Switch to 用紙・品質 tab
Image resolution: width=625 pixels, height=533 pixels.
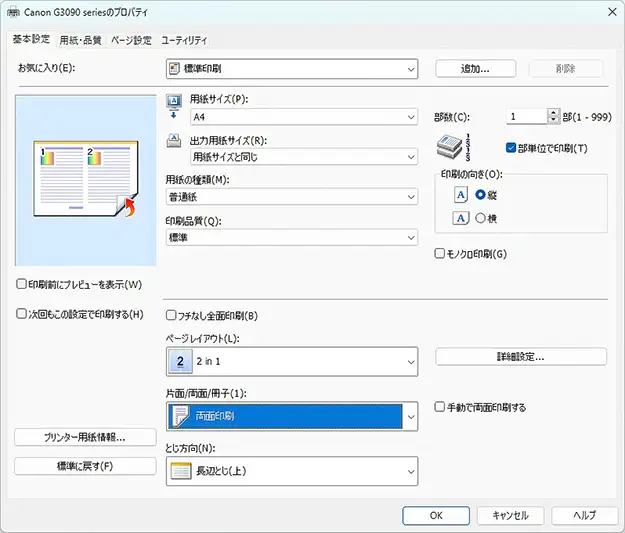pyautogui.click(x=81, y=40)
